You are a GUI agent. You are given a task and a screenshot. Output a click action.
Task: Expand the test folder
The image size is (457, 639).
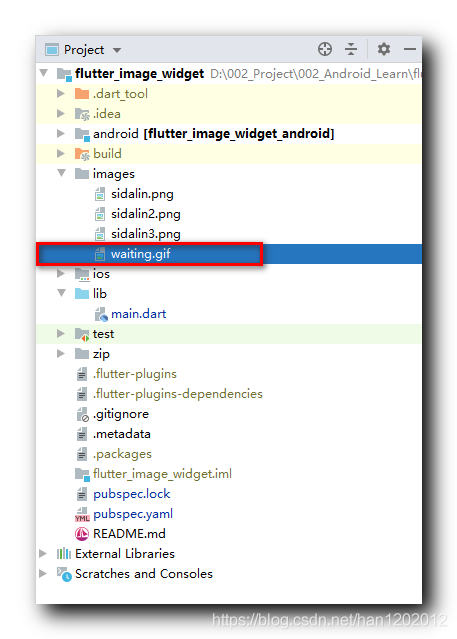(x=61, y=334)
